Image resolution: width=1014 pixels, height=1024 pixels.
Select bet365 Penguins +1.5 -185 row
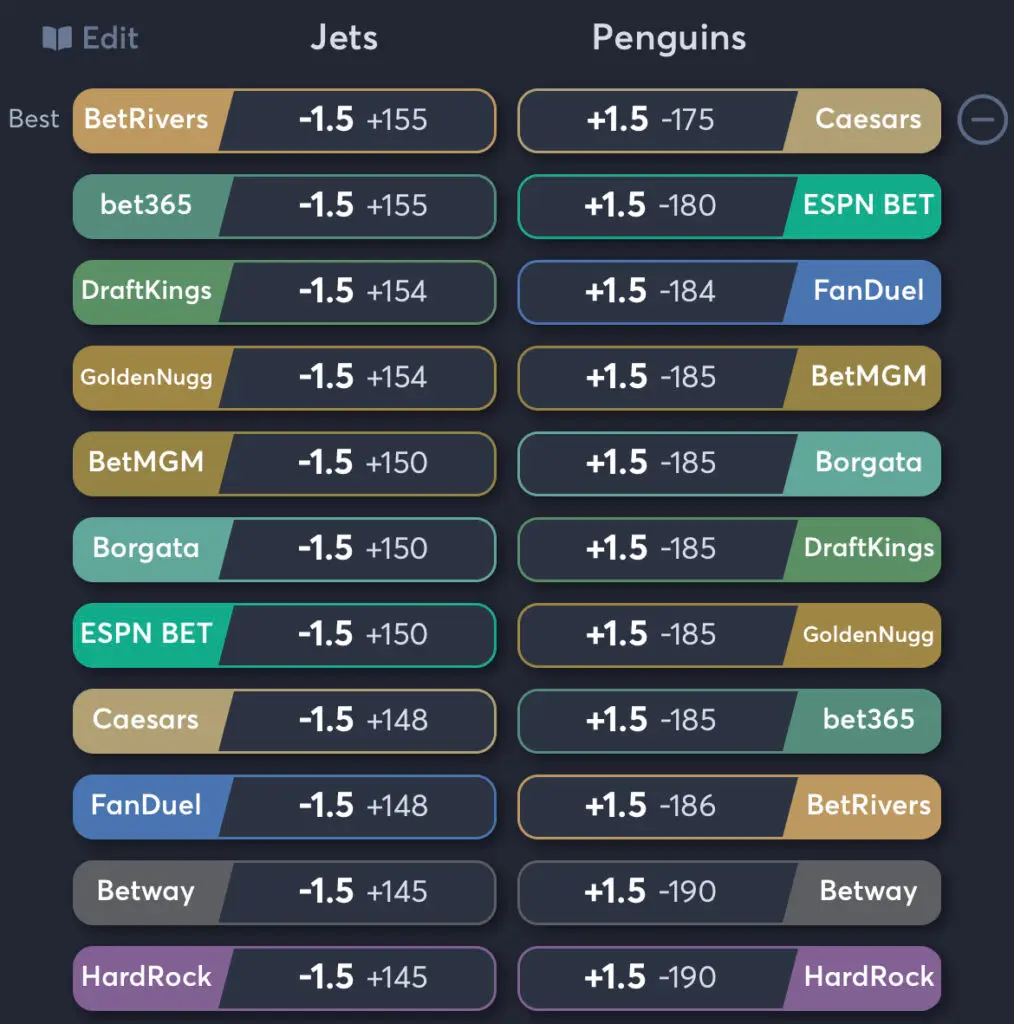coord(729,721)
